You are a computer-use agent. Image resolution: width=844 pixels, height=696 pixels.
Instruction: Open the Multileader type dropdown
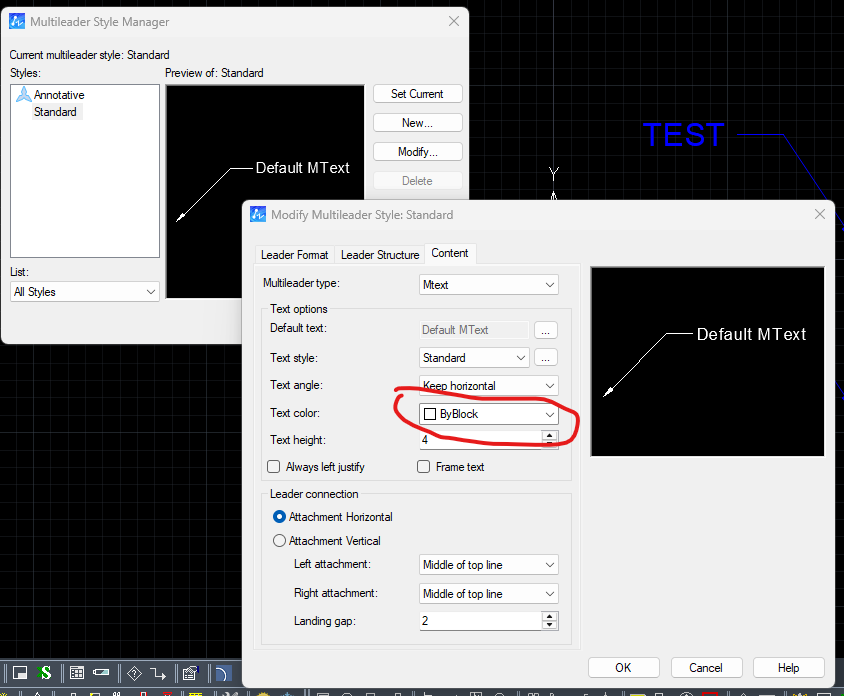tap(489, 285)
